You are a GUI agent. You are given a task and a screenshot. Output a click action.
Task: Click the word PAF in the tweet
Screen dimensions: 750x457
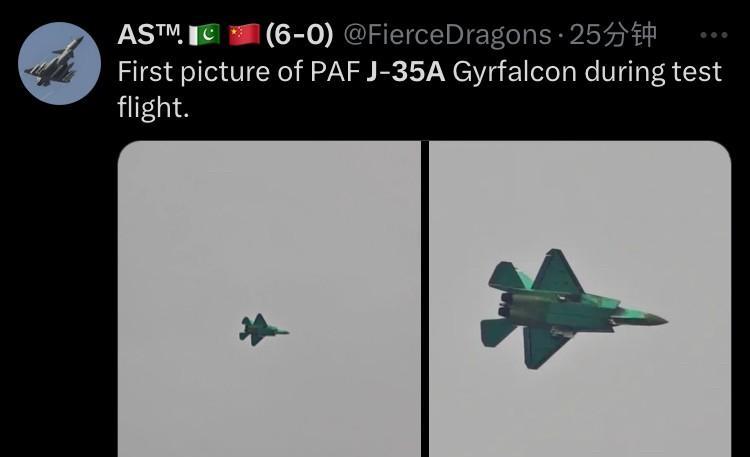[x=335, y=72]
